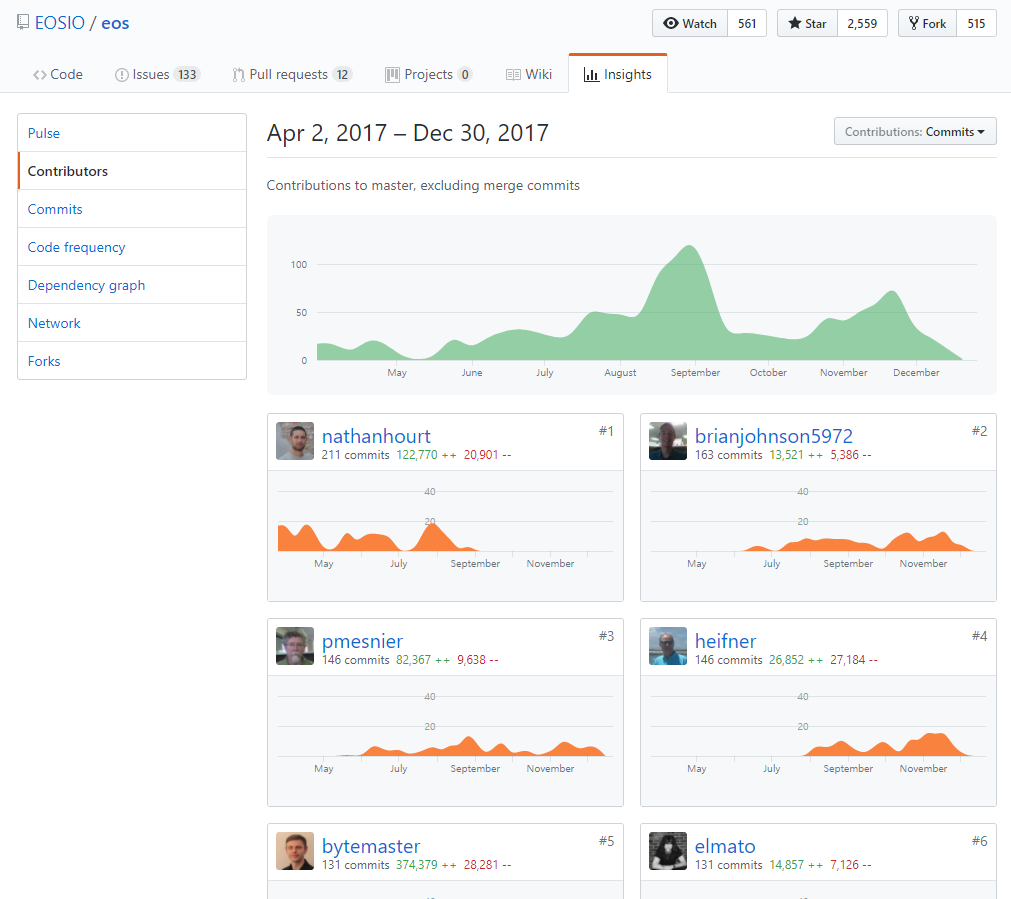Open the EOSIO organization link

click(60, 23)
